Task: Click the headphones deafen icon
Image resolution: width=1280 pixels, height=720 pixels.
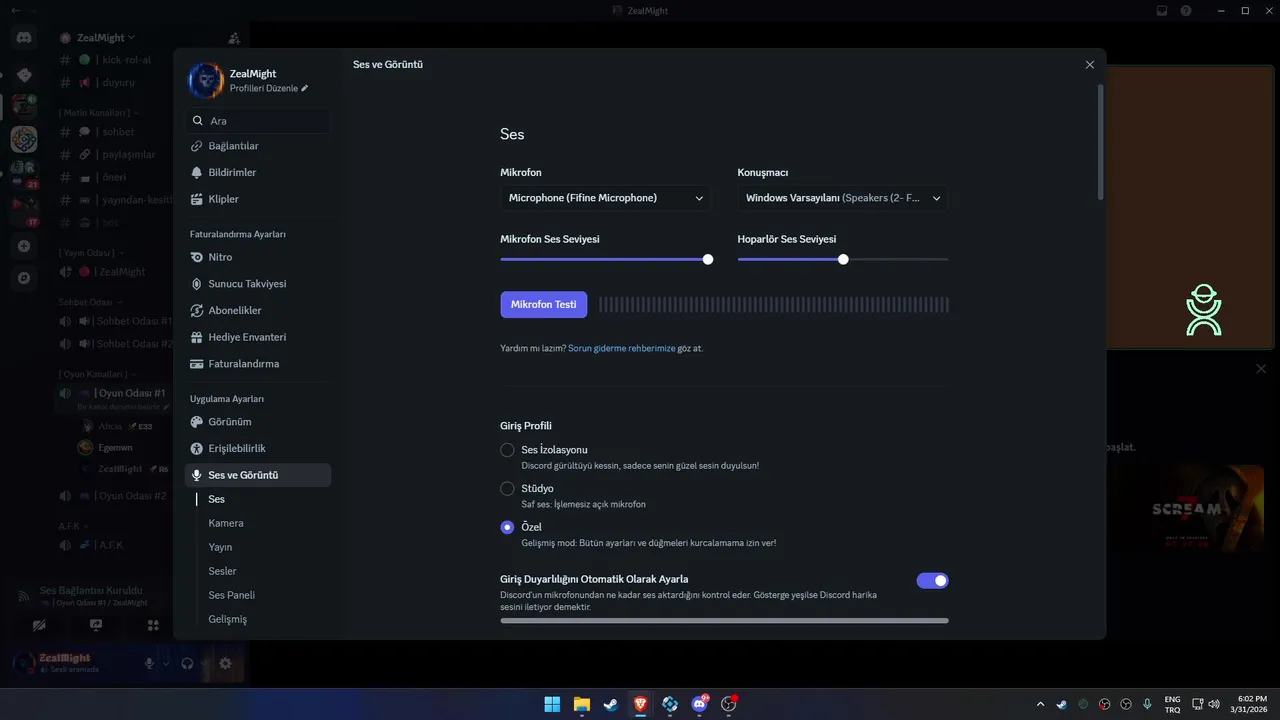Action: (x=187, y=663)
